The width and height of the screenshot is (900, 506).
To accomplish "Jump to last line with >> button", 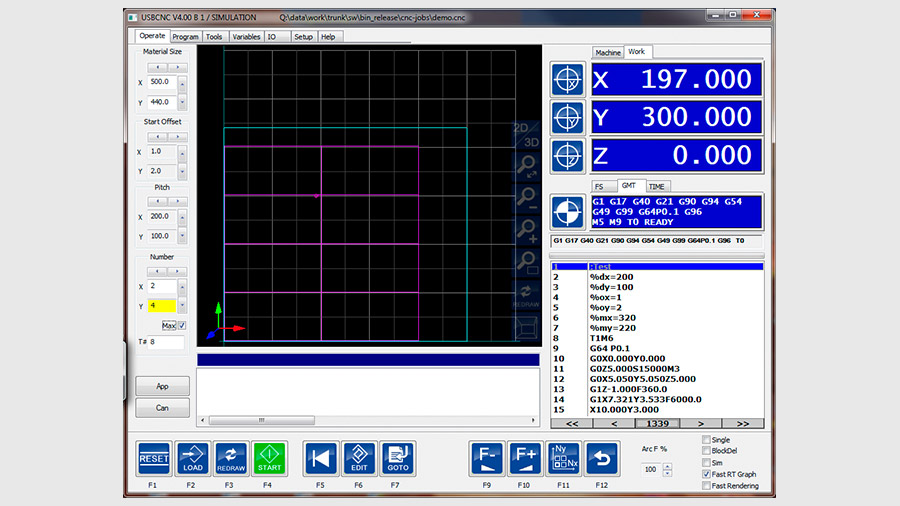I will click(741, 424).
